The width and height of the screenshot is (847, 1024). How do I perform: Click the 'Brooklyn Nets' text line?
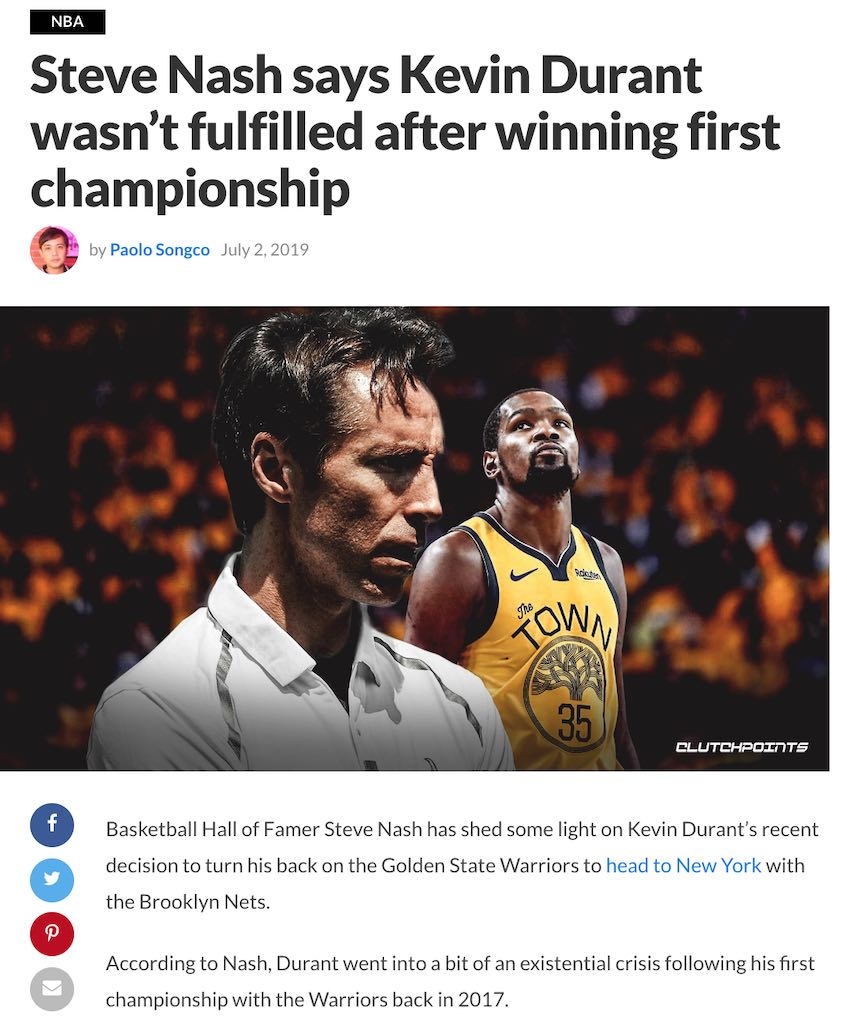pos(187,902)
